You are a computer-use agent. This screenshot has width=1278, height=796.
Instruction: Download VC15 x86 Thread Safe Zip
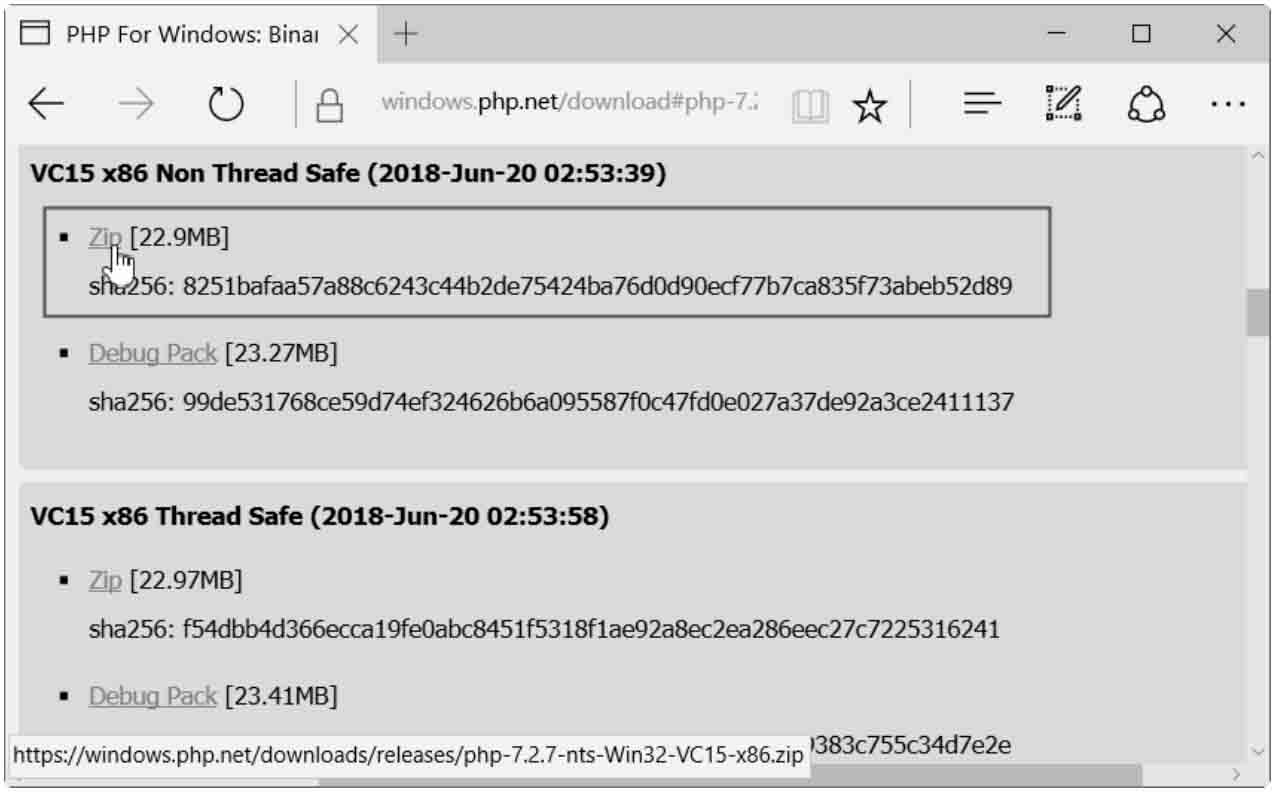(105, 580)
